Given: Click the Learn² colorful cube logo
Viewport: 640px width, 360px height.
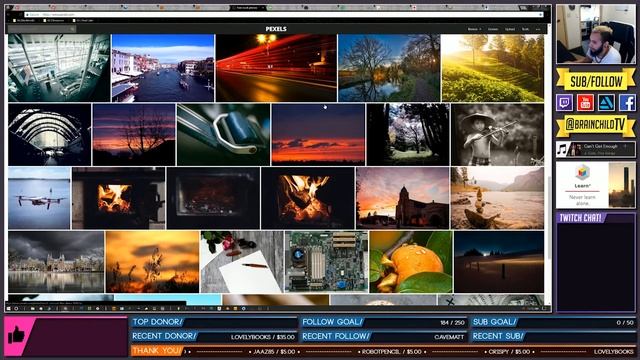Looking at the screenshot, I should [x=582, y=172].
